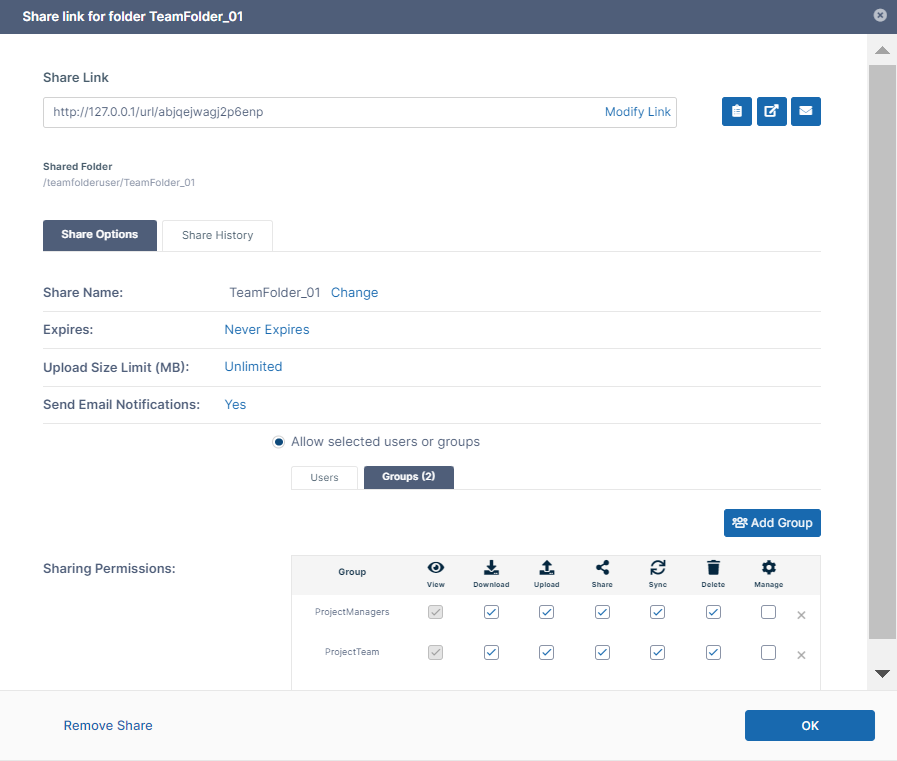The image size is (897, 761).
Task: Open share link in new window icon
Action: (x=771, y=112)
